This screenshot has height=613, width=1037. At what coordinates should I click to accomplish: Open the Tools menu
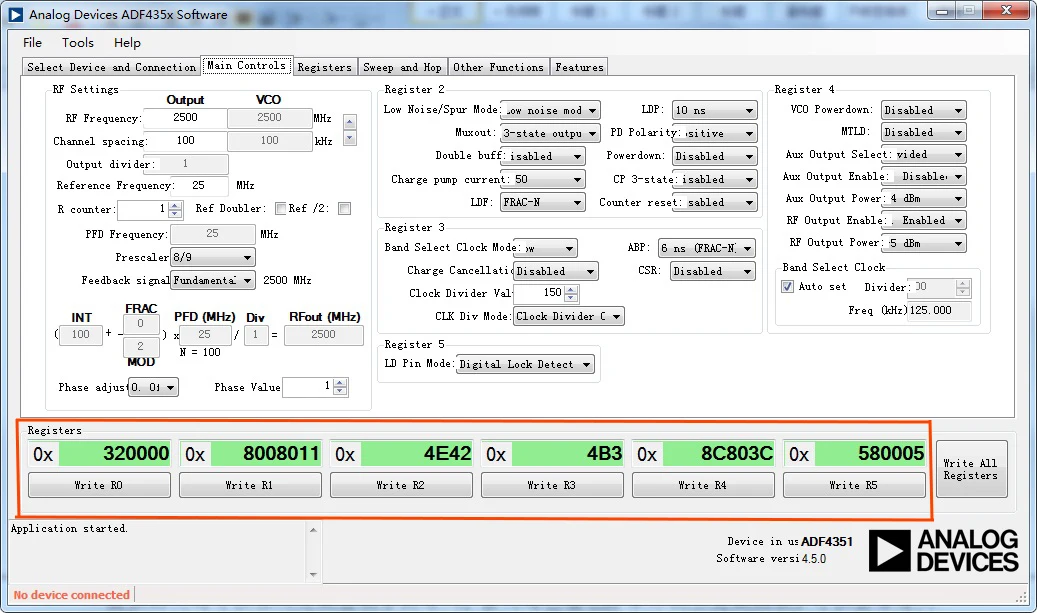[x=78, y=42]
